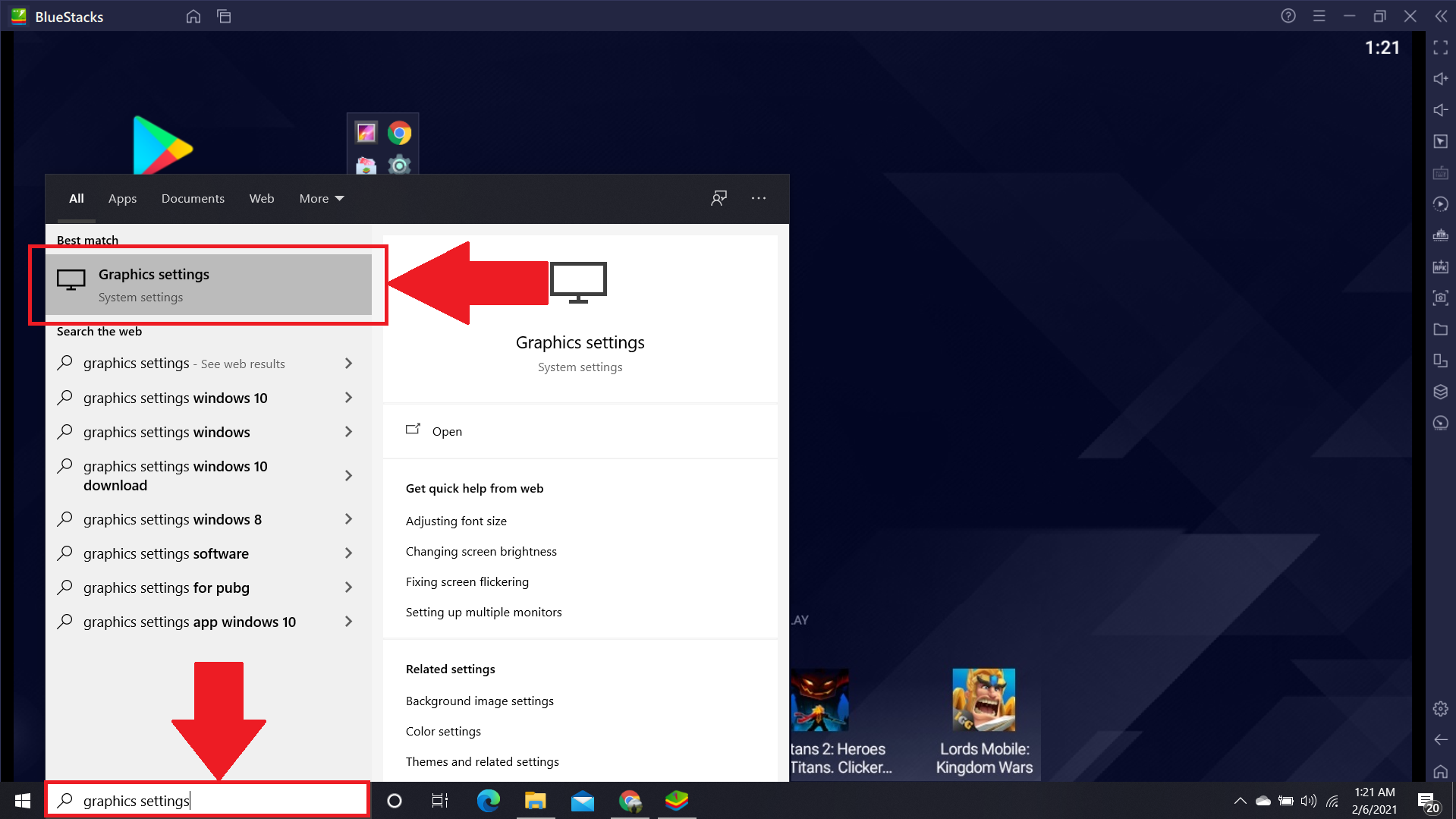Screen dimensions: 1456x819
Task: Open volume control in system tray
Action: [1308, 801]
